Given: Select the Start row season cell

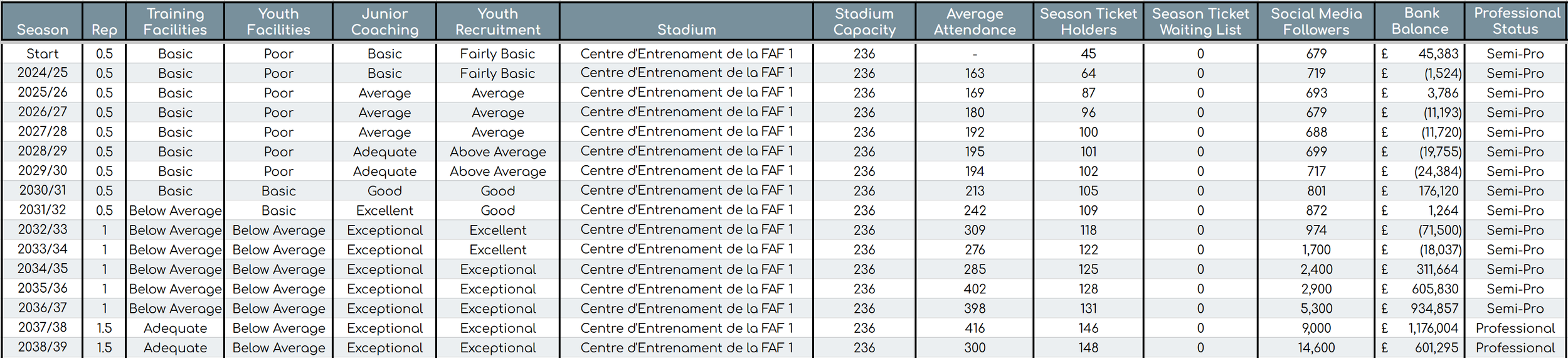Looking at the screenshot, I should pyautogui.click(x=42, y=53).
